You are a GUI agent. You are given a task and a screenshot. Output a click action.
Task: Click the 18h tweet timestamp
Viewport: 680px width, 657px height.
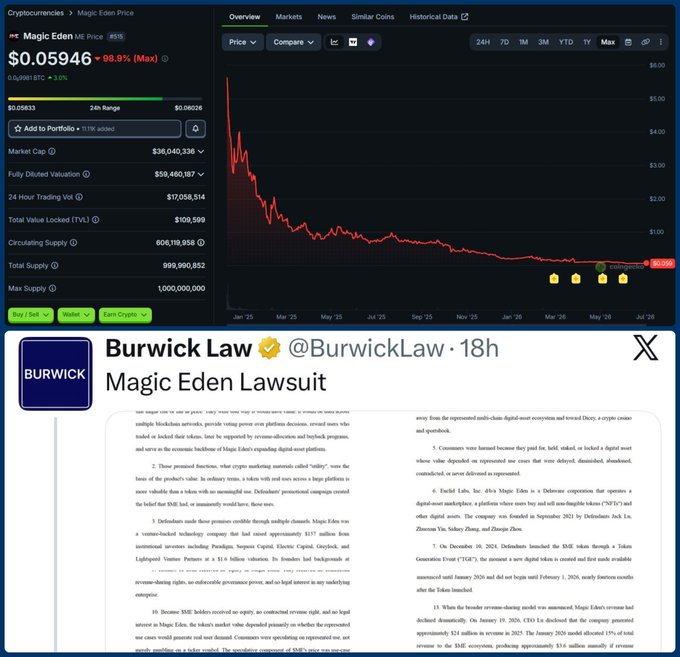[479, 348]
